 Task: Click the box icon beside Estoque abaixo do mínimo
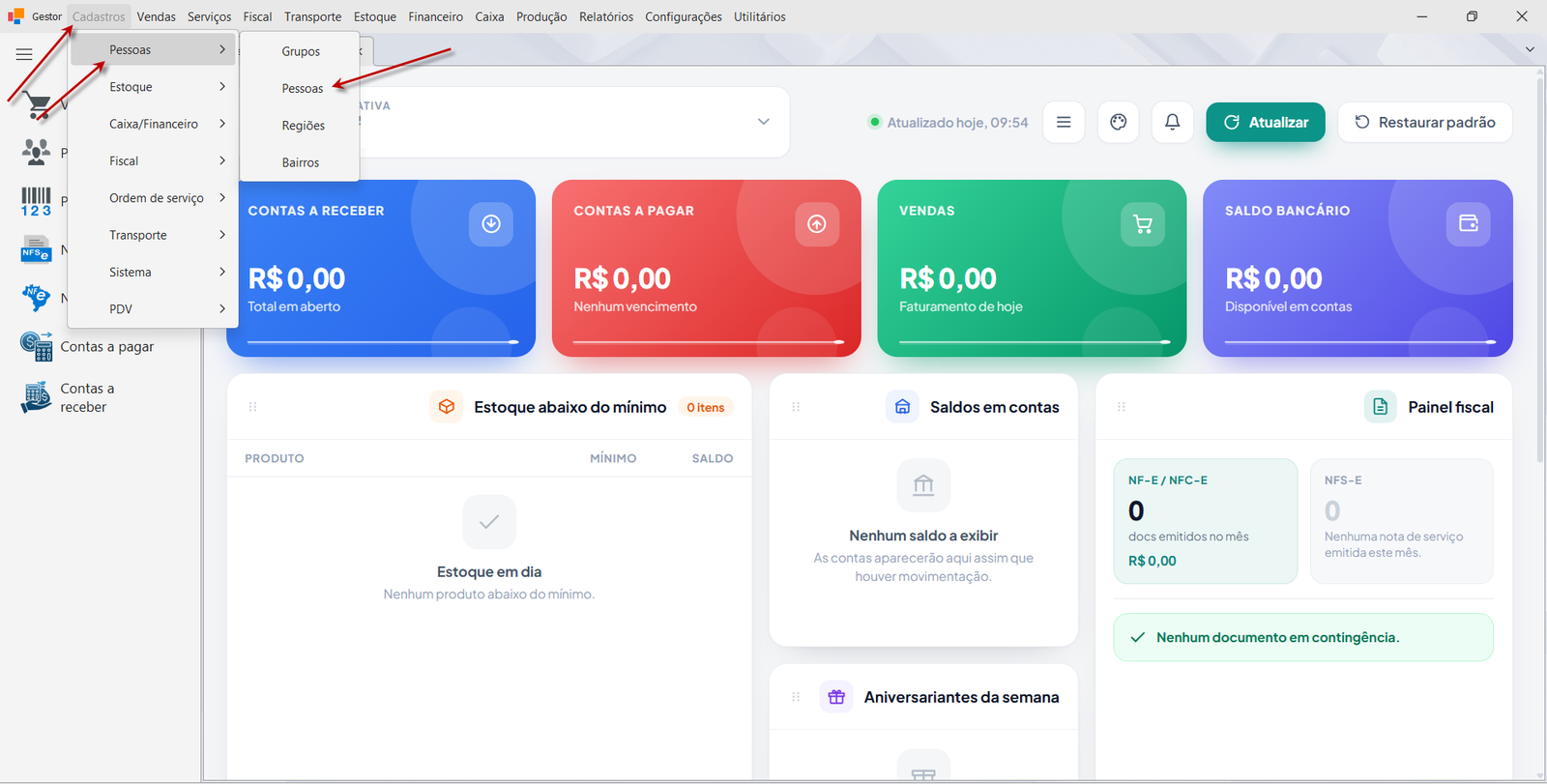(x=446, y=407)
